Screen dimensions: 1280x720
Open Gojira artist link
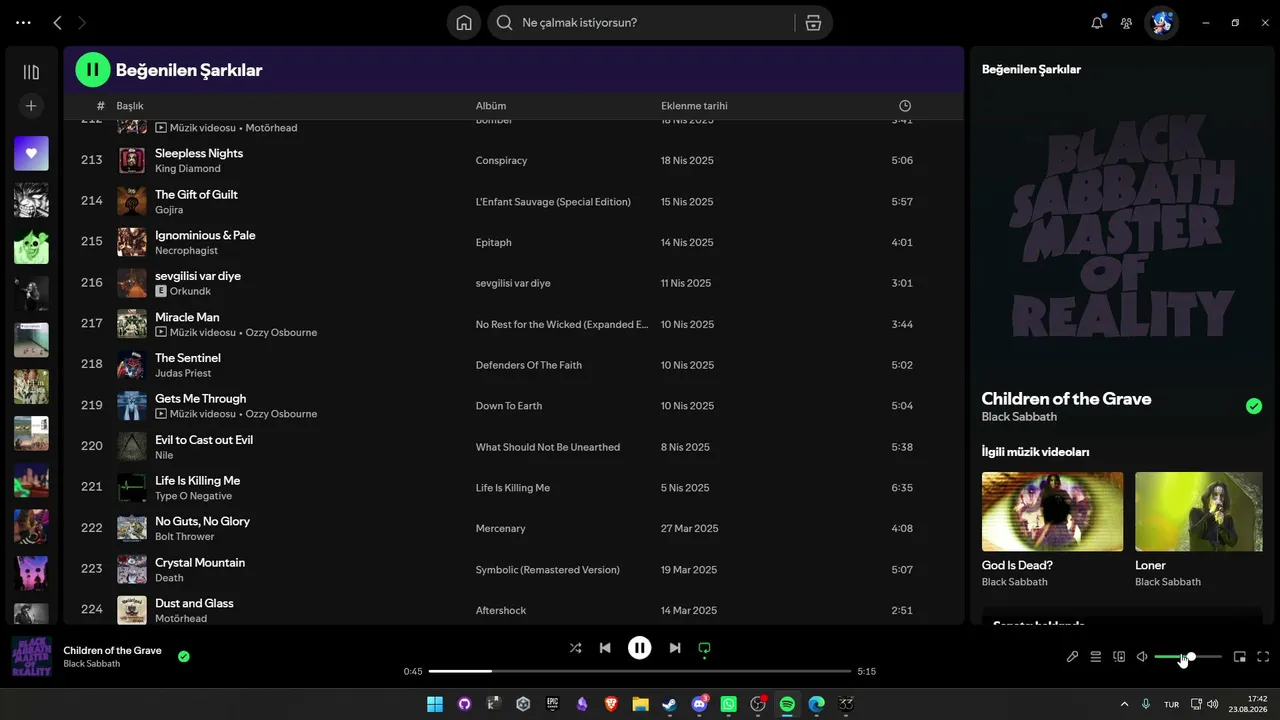coord(169,210)
